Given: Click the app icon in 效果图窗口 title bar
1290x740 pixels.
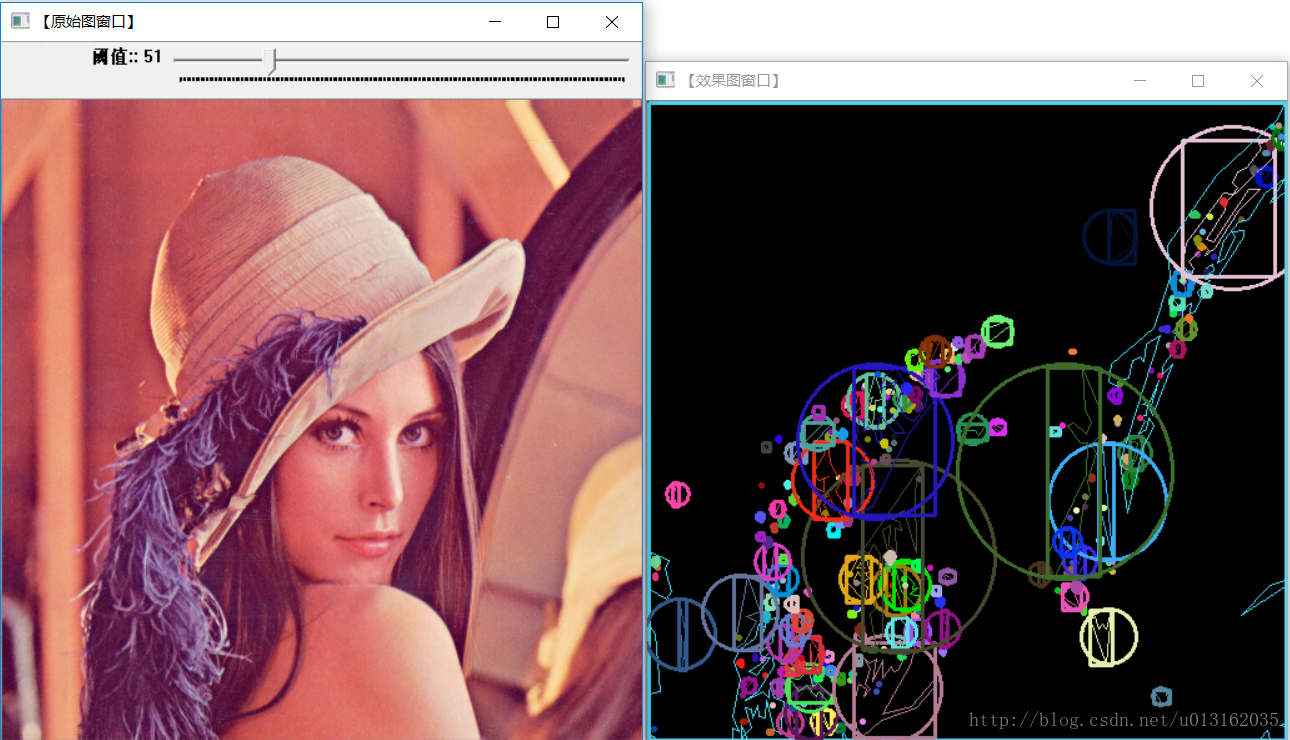Looking at the screenshot, I should pos(665,80).
